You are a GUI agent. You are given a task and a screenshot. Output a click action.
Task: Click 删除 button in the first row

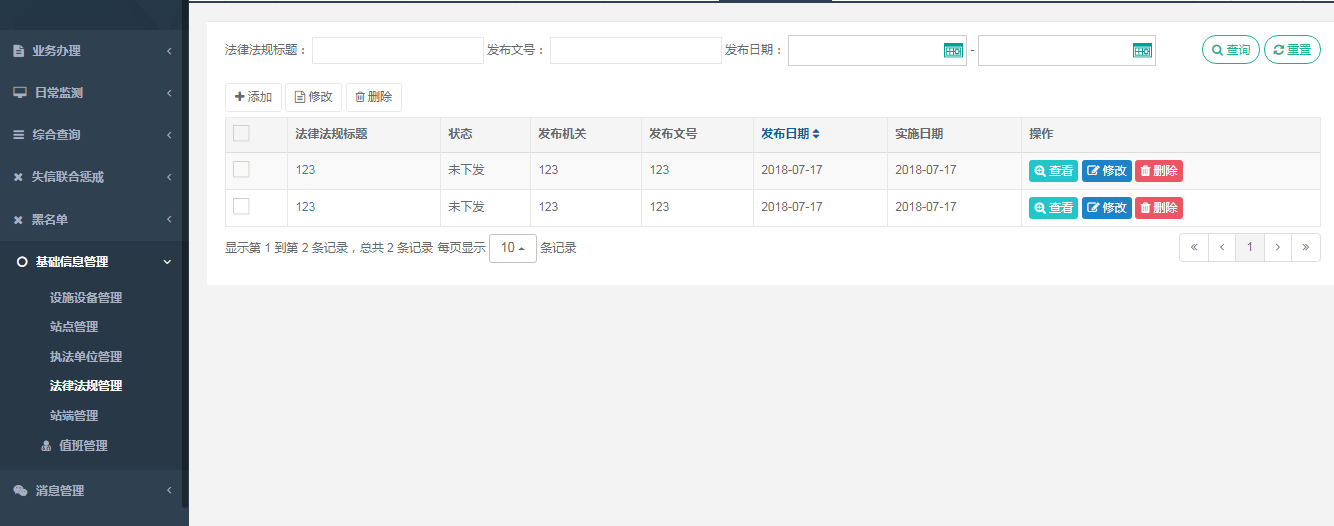point(1159,171)
